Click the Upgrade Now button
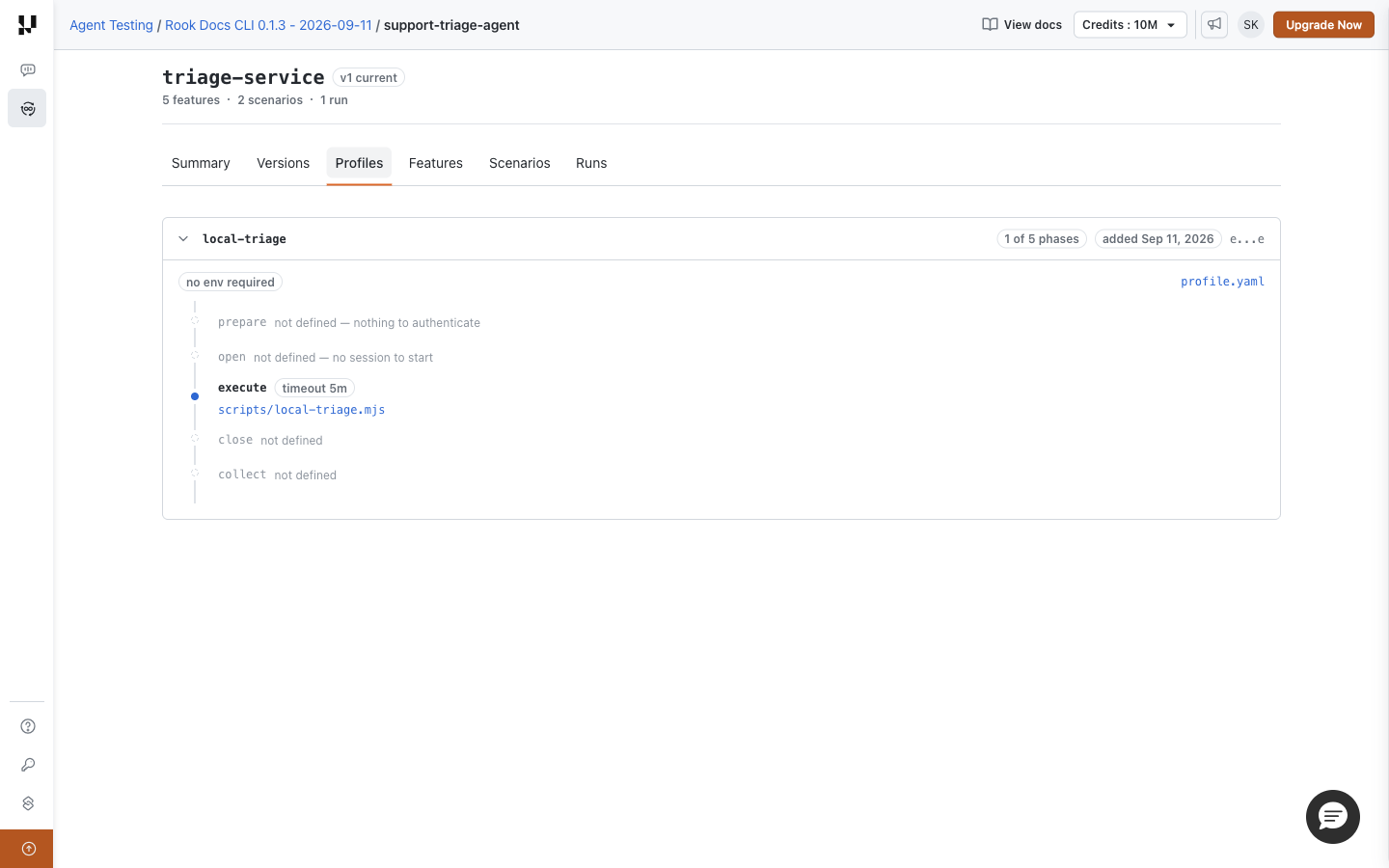The height and width of the screenshot is (868, 1389). [x=1323, y=25]
